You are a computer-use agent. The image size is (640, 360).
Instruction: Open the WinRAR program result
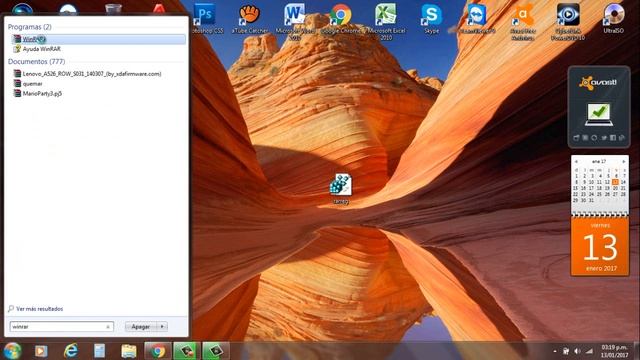pyautogui.click(x=98, y=39)
